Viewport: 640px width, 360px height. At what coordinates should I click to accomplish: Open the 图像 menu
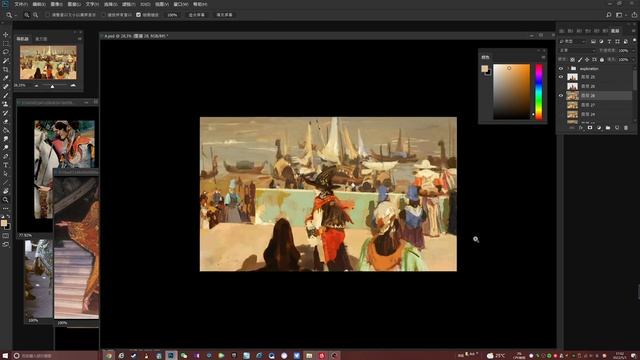(x=56, y=4)
